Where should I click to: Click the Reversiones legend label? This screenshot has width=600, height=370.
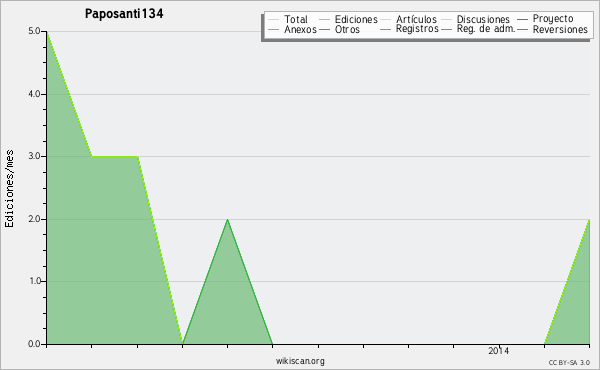tap(560, 29)
